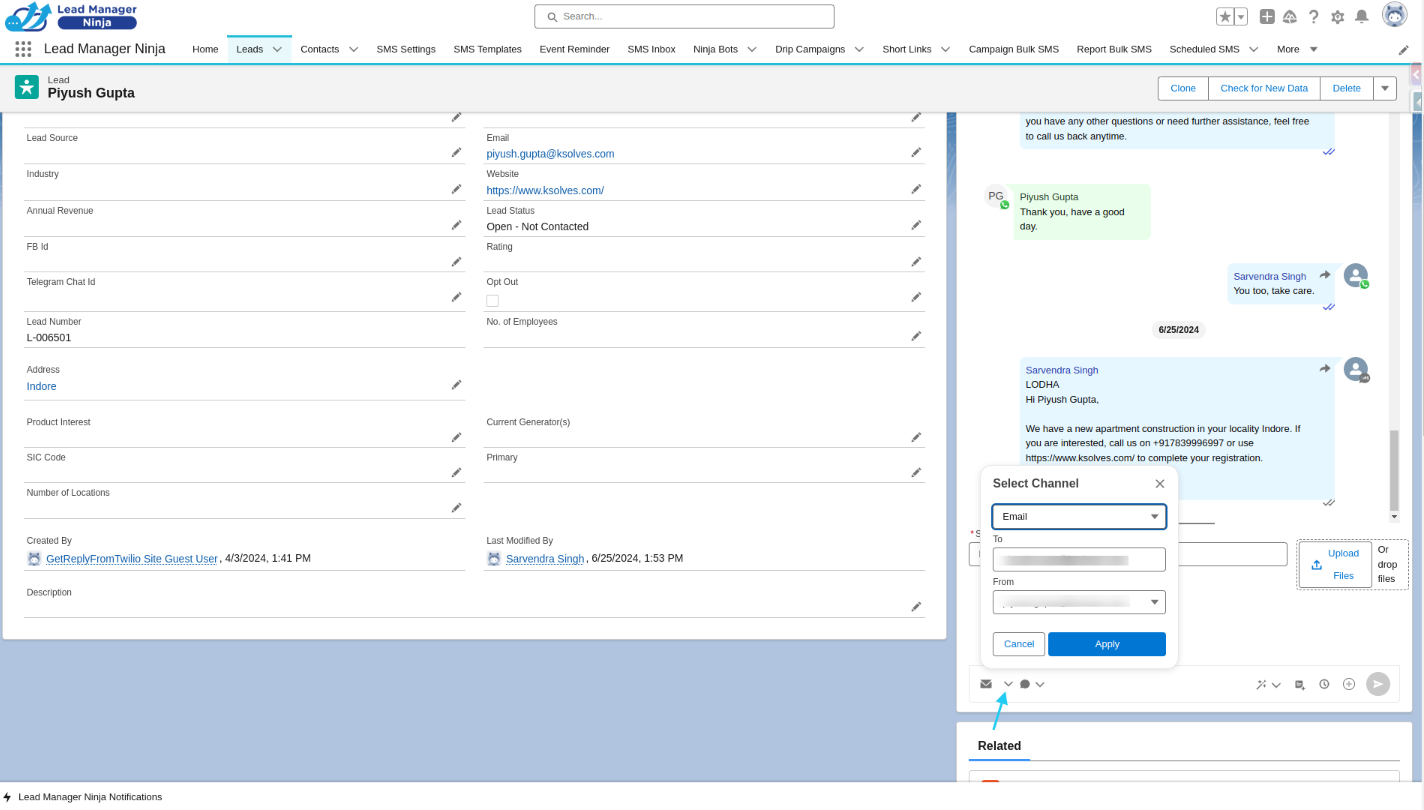This screenshot has height=810, width=1424.
Task: Open the Report Bulk SMS tab
Action: (1114, 49)
